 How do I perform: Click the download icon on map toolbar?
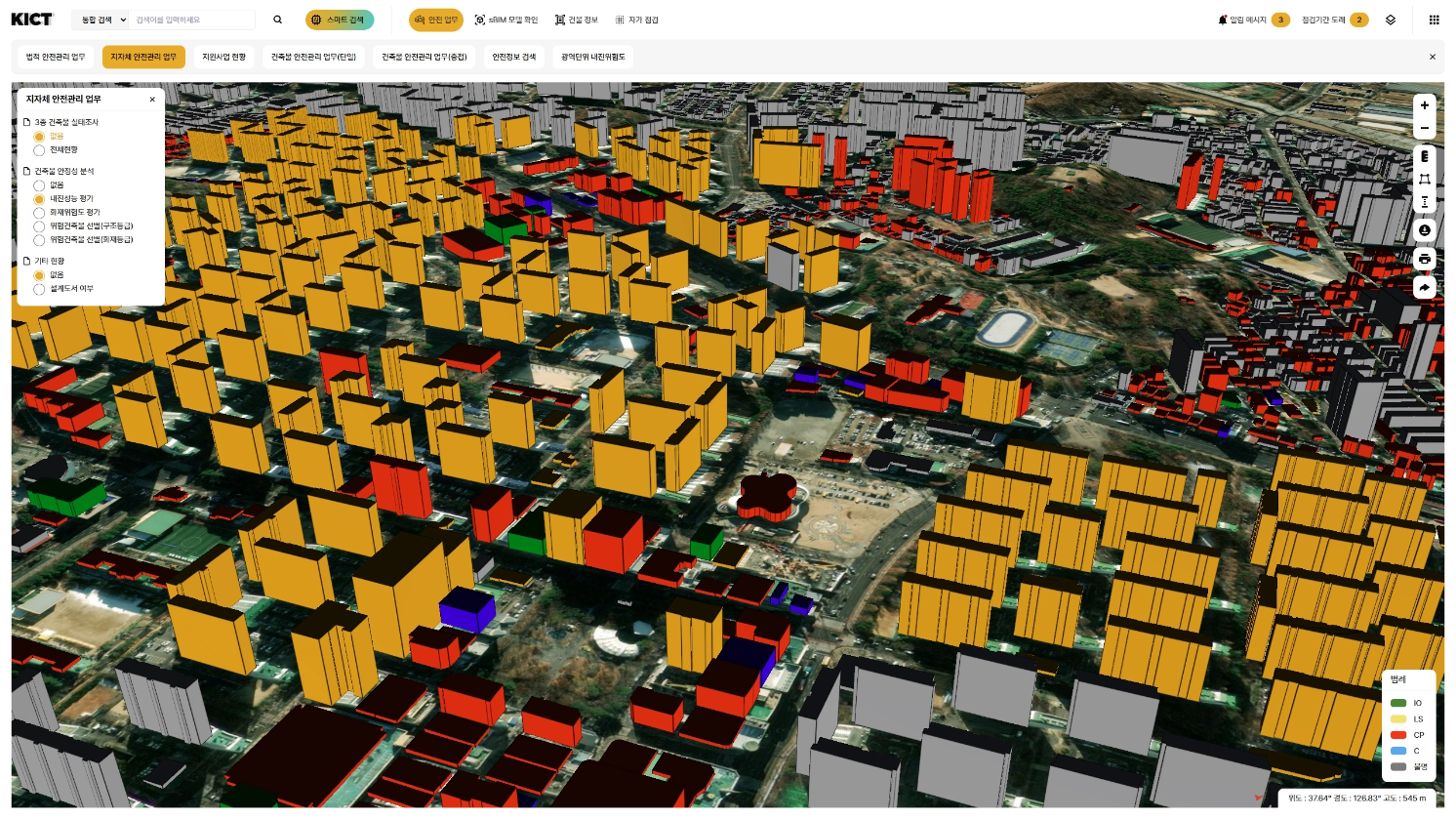pyautogui.click(x=1425, y=230)
